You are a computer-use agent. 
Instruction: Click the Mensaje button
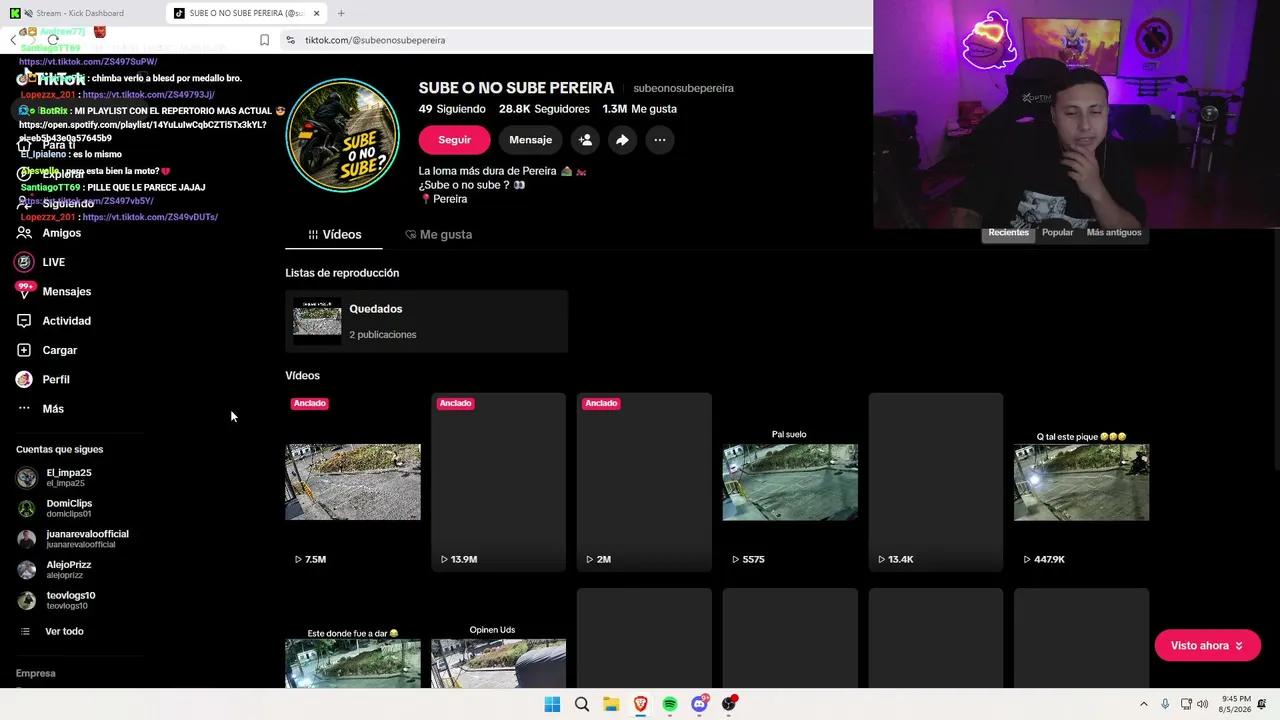(530, 140)
